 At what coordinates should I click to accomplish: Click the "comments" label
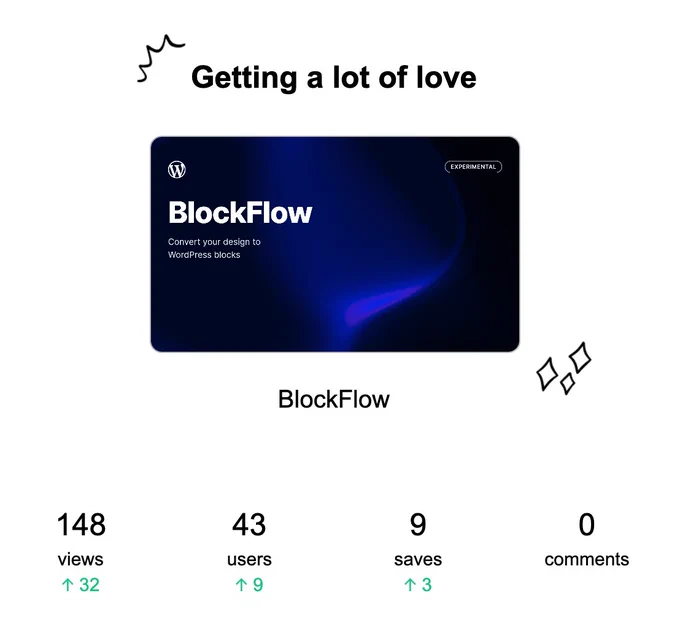click(587, 559)
